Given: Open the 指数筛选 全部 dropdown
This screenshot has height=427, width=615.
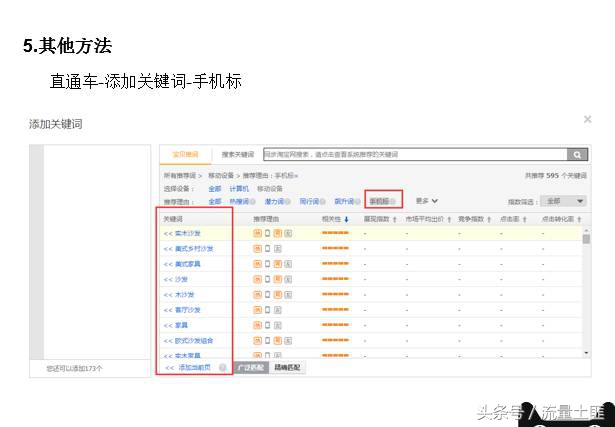Looking at the screenshot, I should tap(563, 201).
